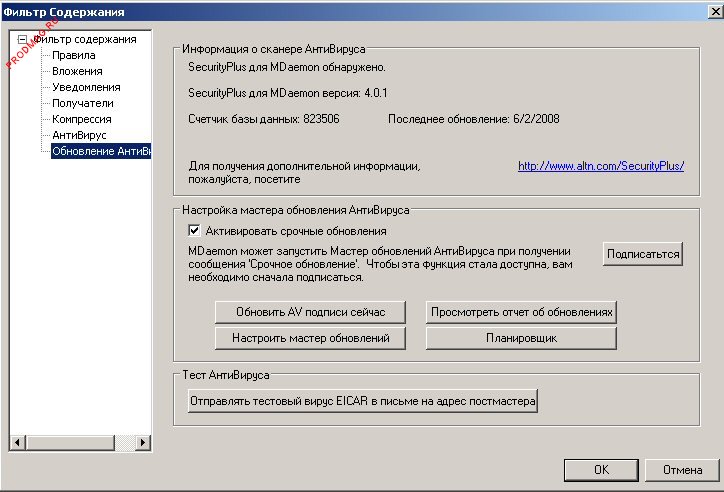The width and height of the screenshot is (724, 492).
Task: Toggle Активировать срочные обновления checkbox
Action: (x=195, y=231)
